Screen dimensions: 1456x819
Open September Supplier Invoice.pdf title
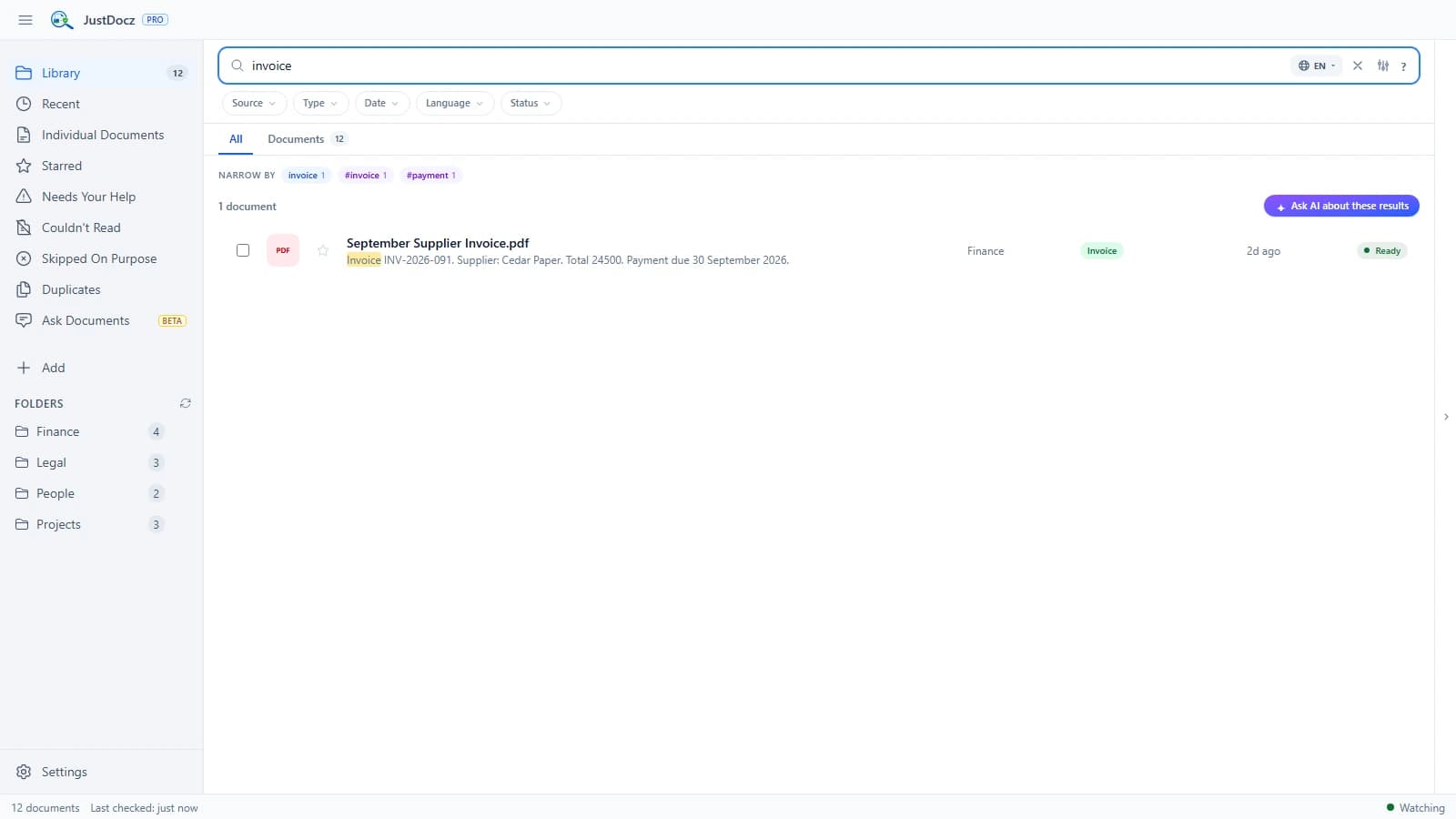pyautogui.click(x=438, y=243)
